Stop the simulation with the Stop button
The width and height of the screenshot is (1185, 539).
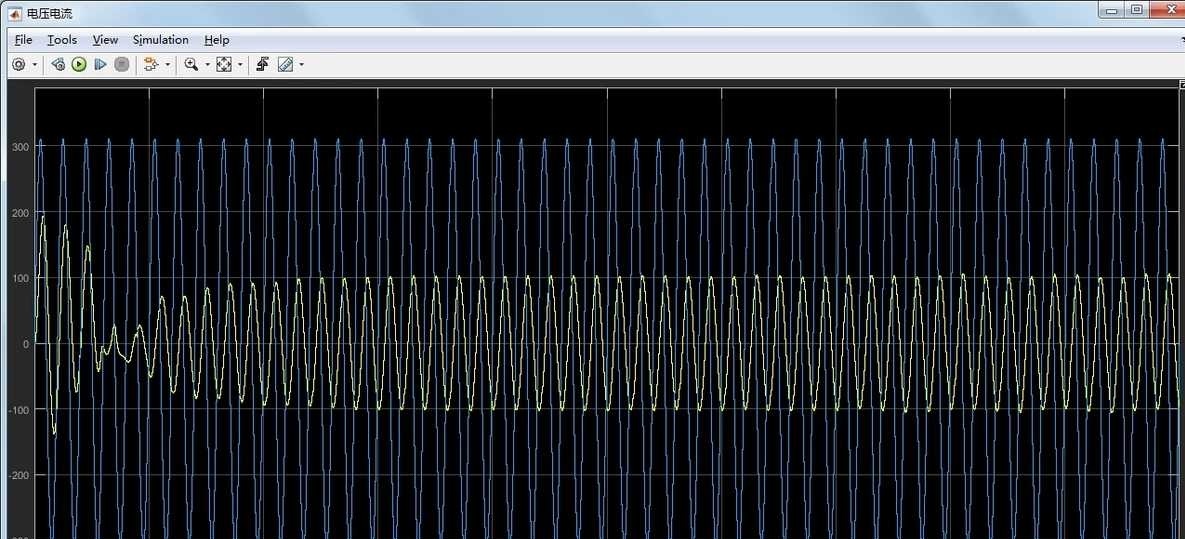tap(122, 65)
